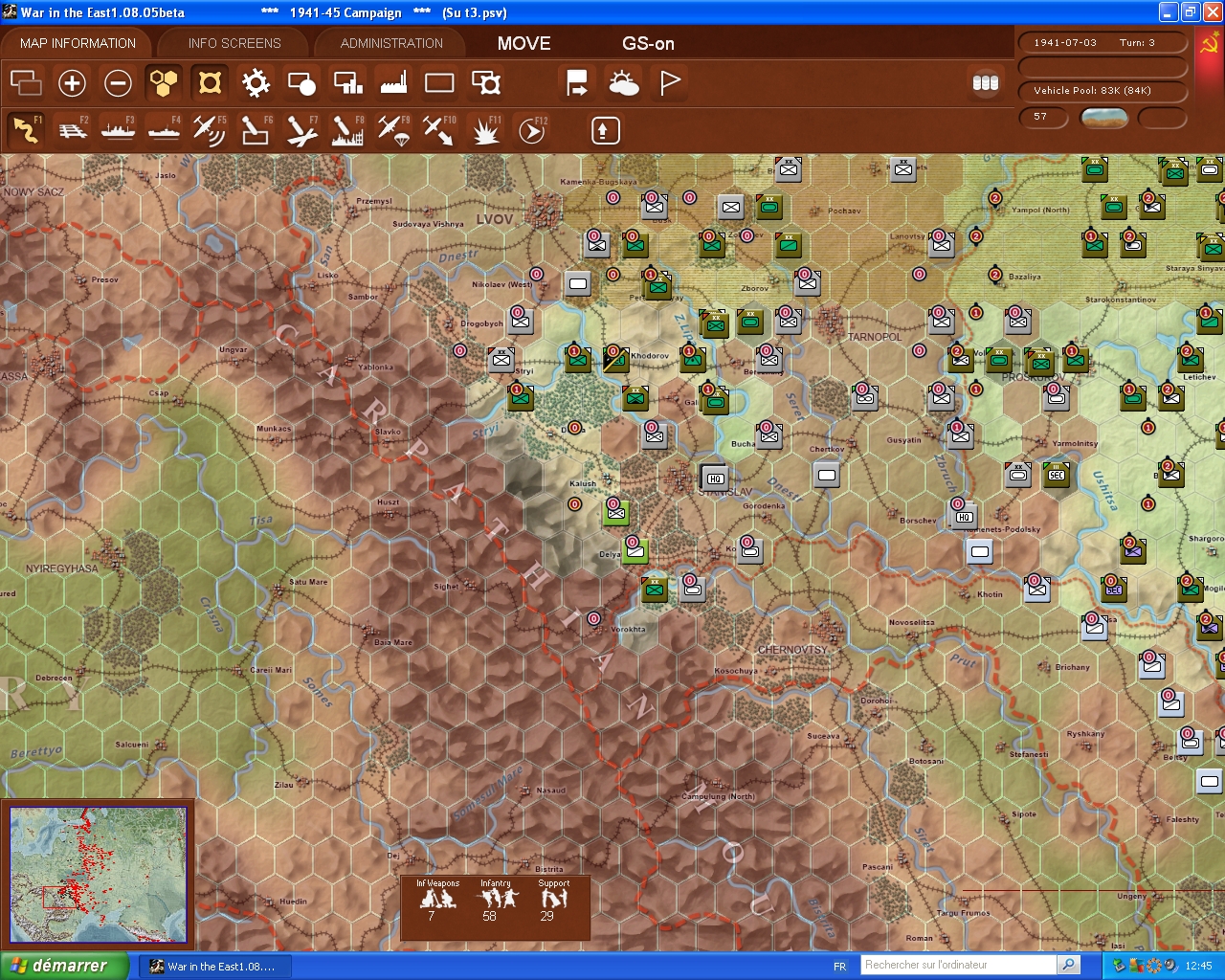Click the flag-with-arrow icon
The height and width of the screenshot is (980, 1225).
[x=577, y=83]
